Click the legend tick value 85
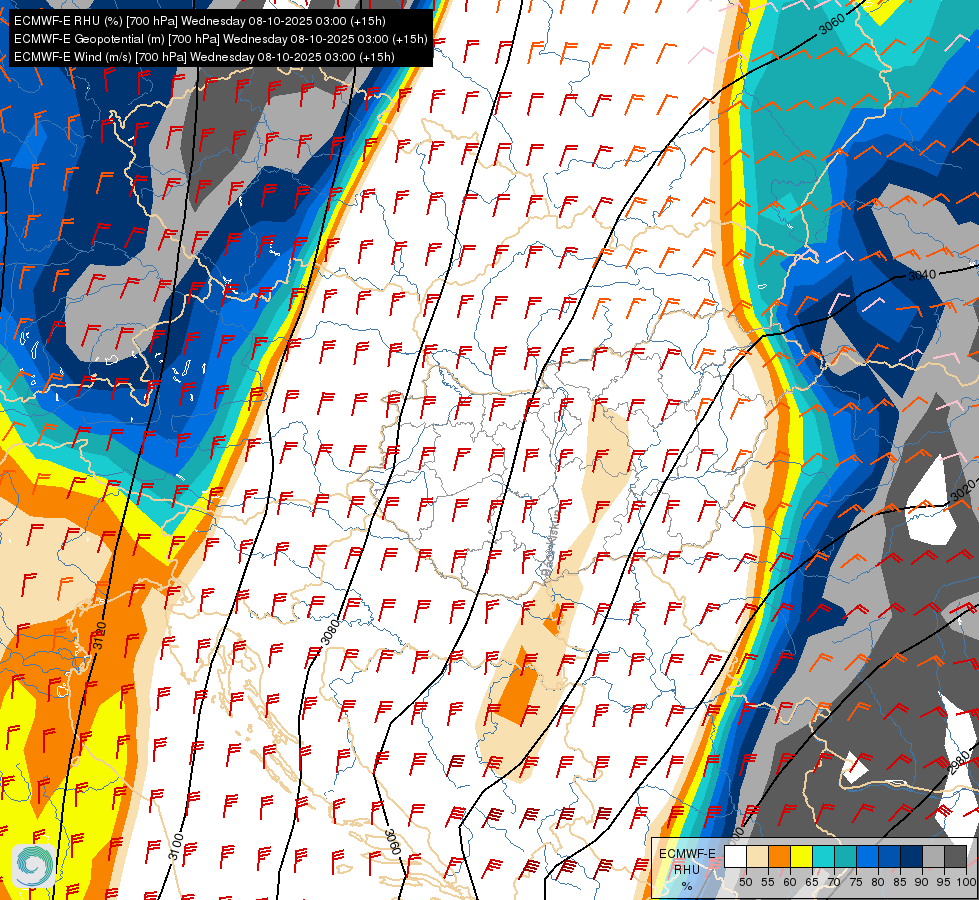This screenshot has width=979, height=900. (900, 882)
